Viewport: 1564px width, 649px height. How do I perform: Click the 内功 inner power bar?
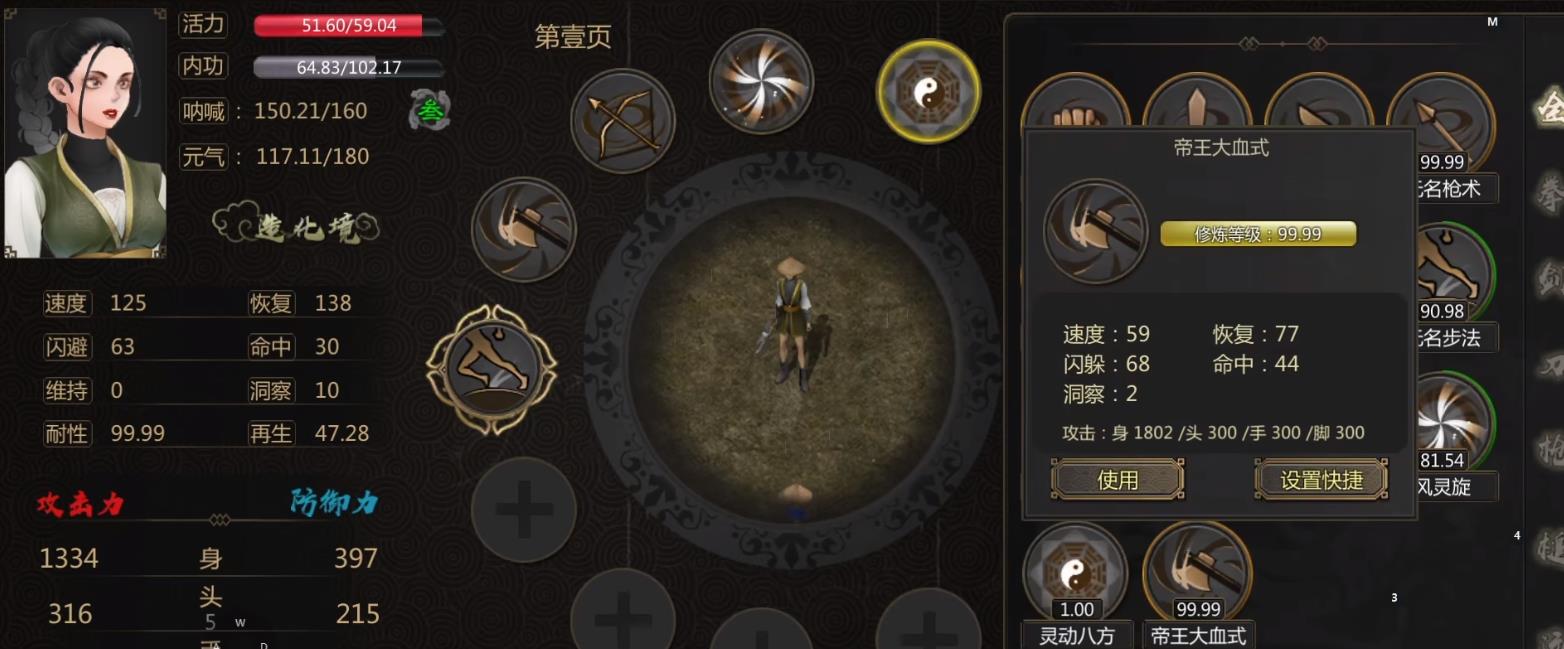(349, 67)
